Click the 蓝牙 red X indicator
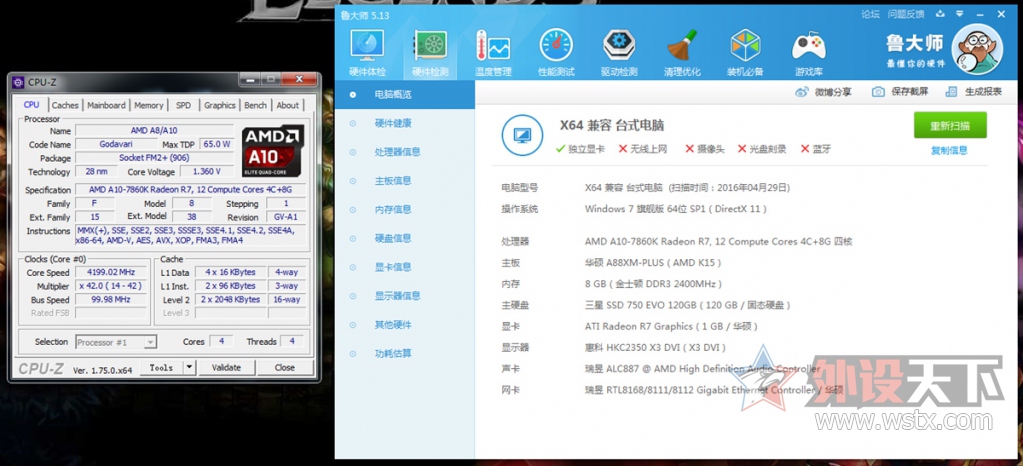Image resolution: width=1023 pixels, height=466 pixels. 804,149
